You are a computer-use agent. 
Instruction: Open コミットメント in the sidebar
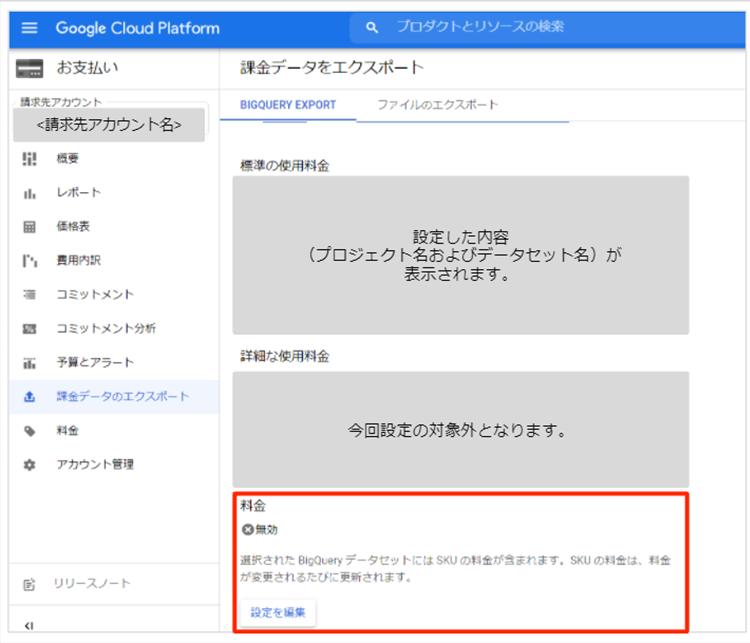[x=95, y=295]
